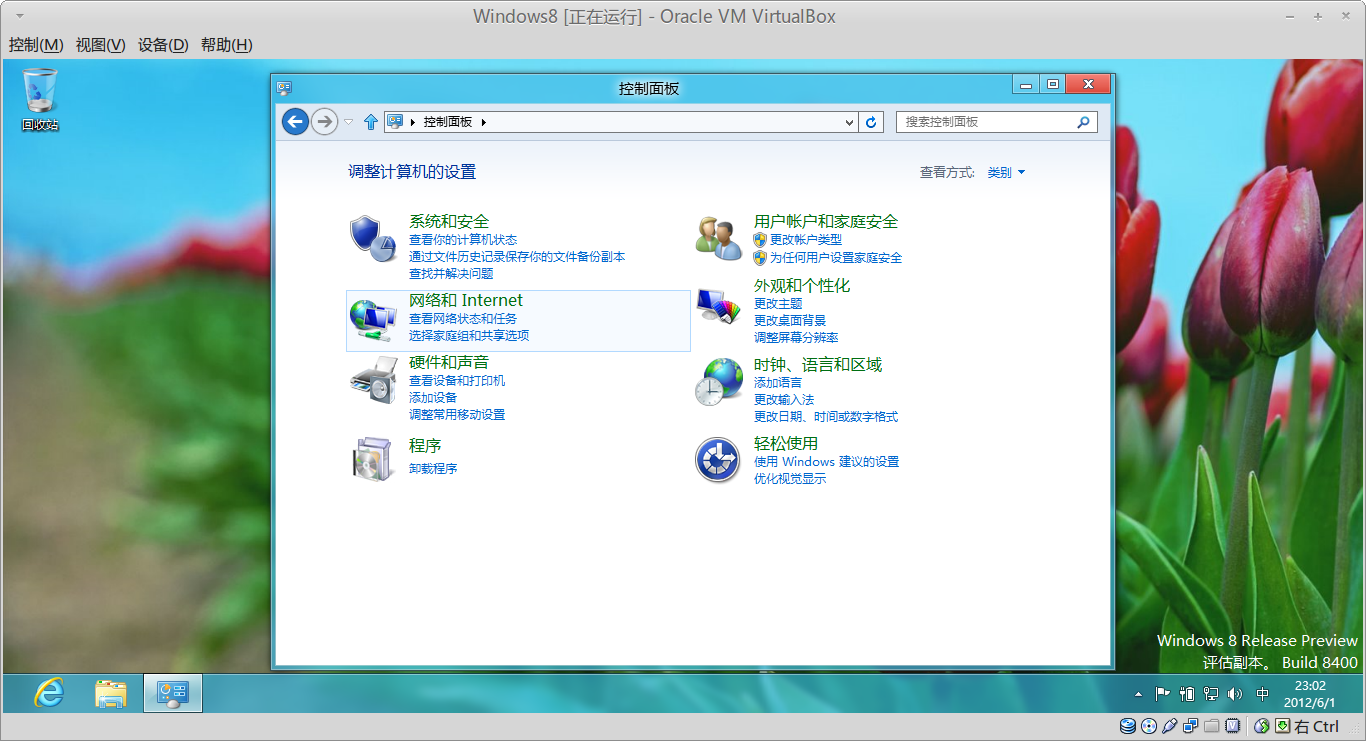Click 查找并解决问题 link
The height and width of the screenshot is (741, 1366).
tap(451, 274)
